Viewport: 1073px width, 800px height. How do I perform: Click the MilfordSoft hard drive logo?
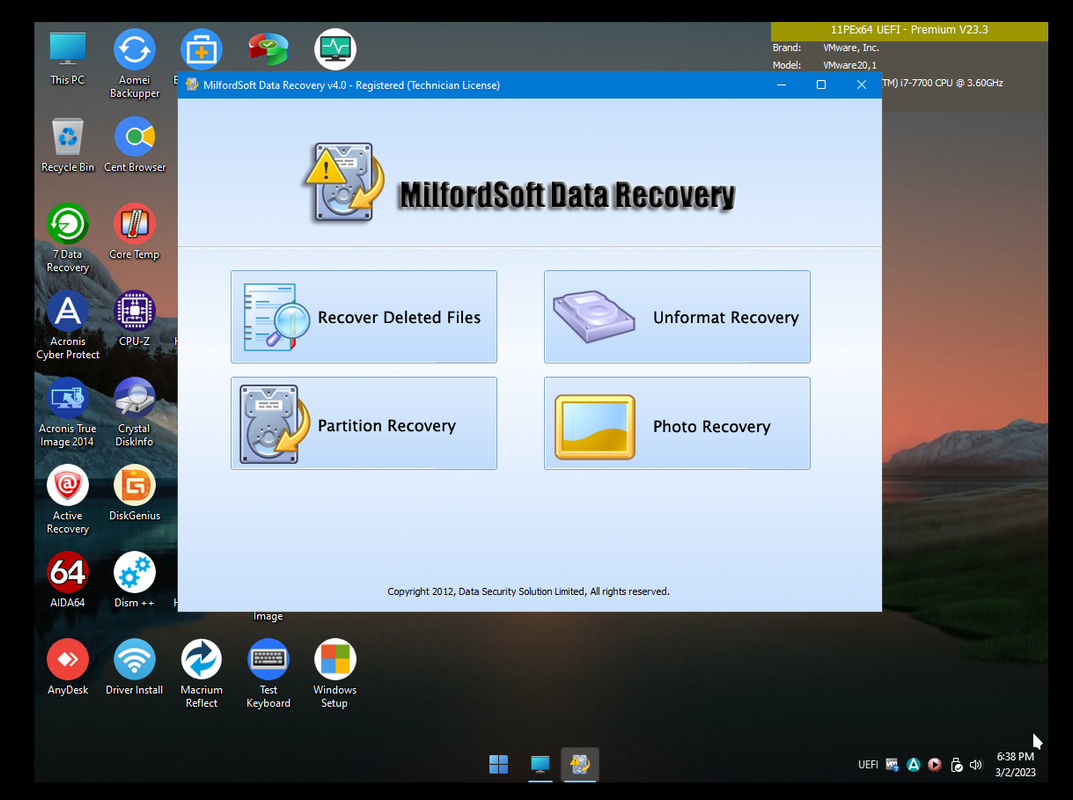344,182
